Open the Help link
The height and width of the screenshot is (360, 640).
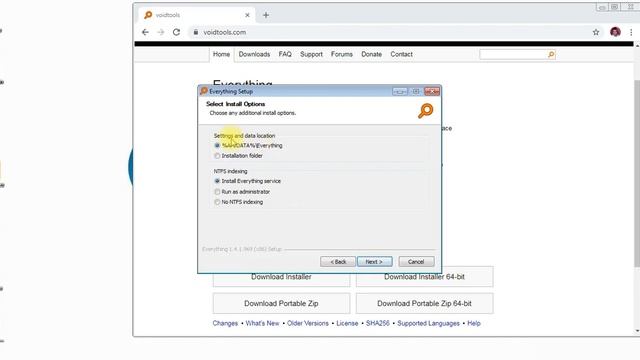474,323
